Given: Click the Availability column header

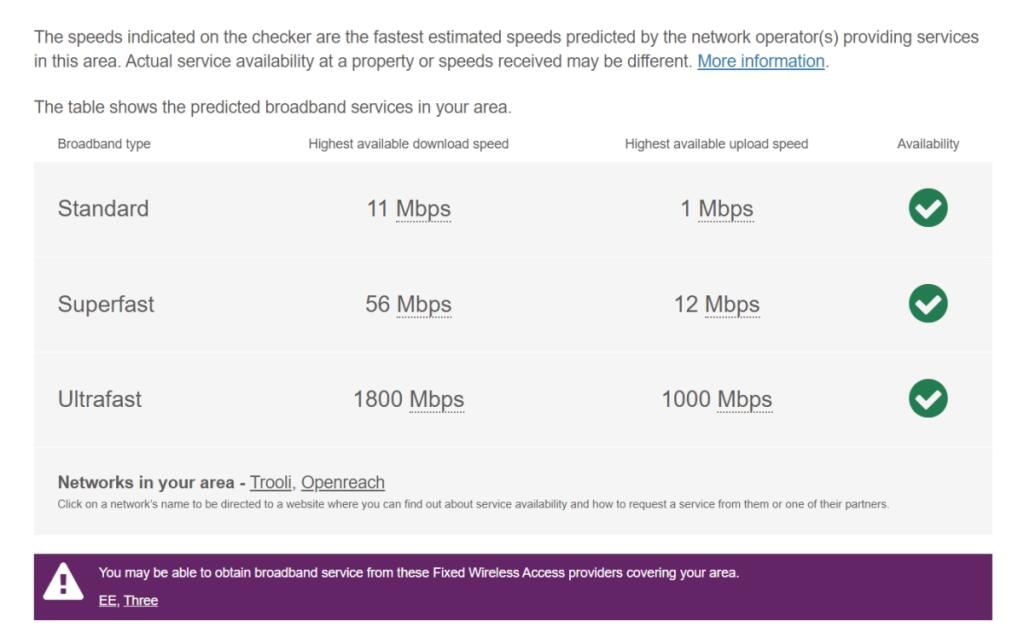Looking at the screenshot, I should [928, 144].
